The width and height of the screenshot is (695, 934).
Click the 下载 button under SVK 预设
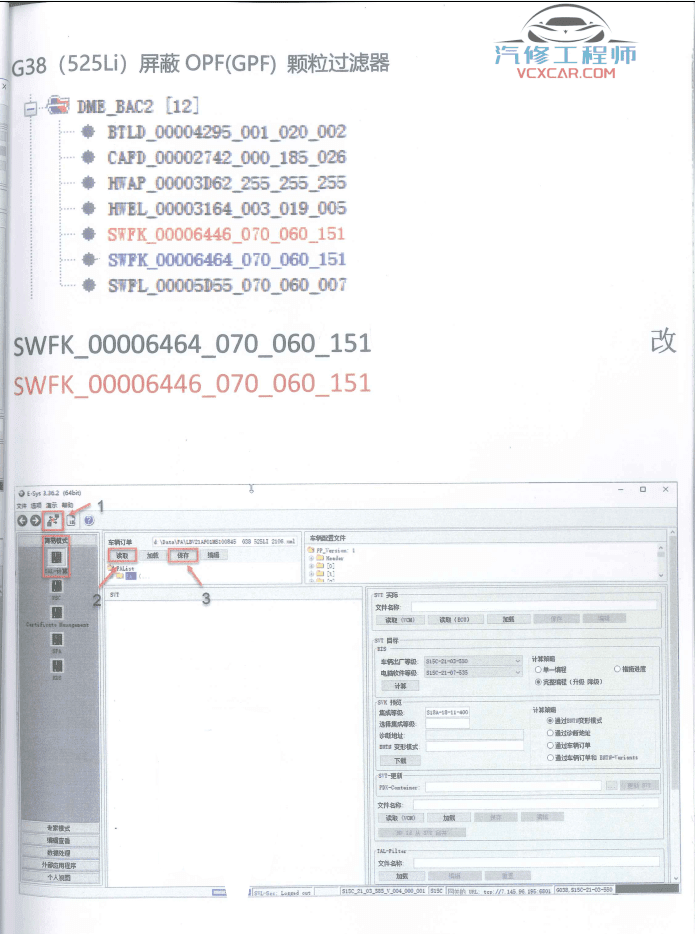tap(400, 761)
